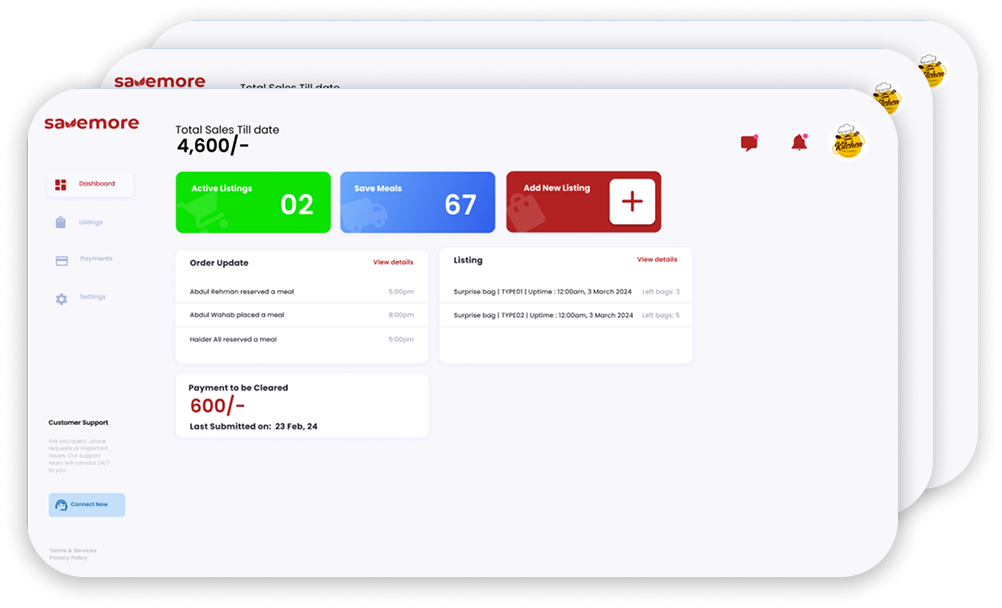Open the Listings section from the sidebar

pos(92,222)
